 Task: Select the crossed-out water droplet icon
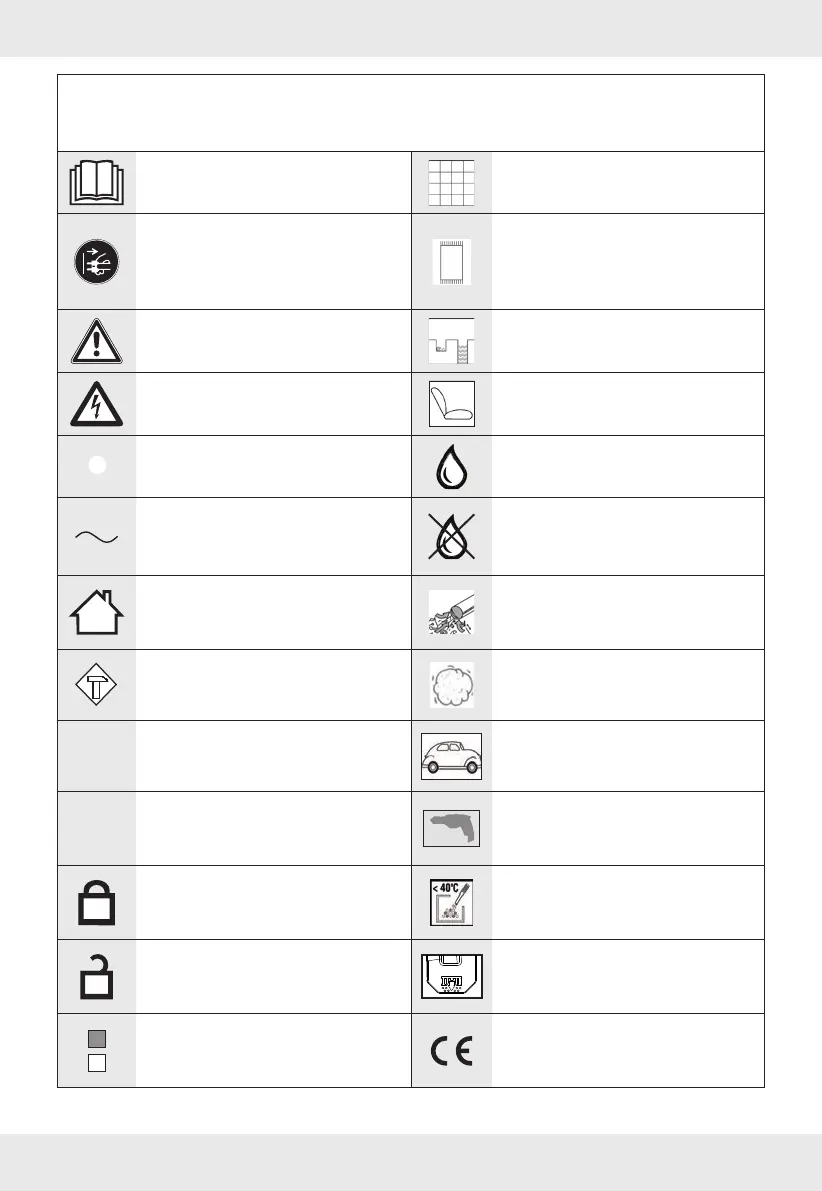452,537
